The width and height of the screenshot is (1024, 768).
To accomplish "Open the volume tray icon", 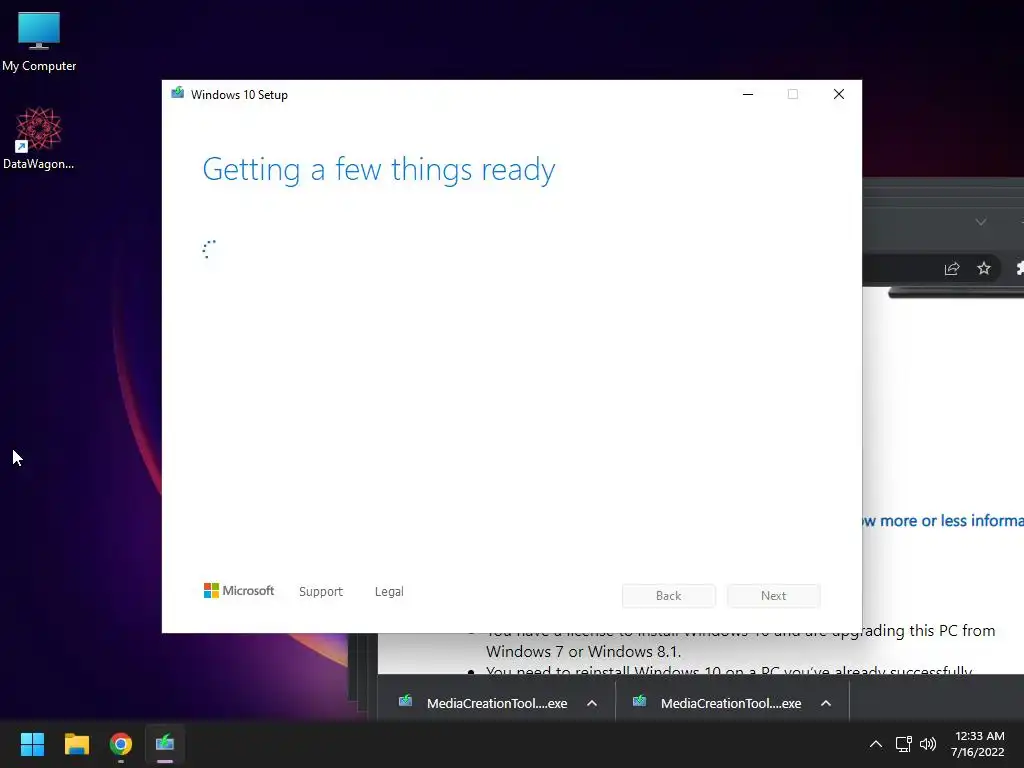I will (927, 744).
